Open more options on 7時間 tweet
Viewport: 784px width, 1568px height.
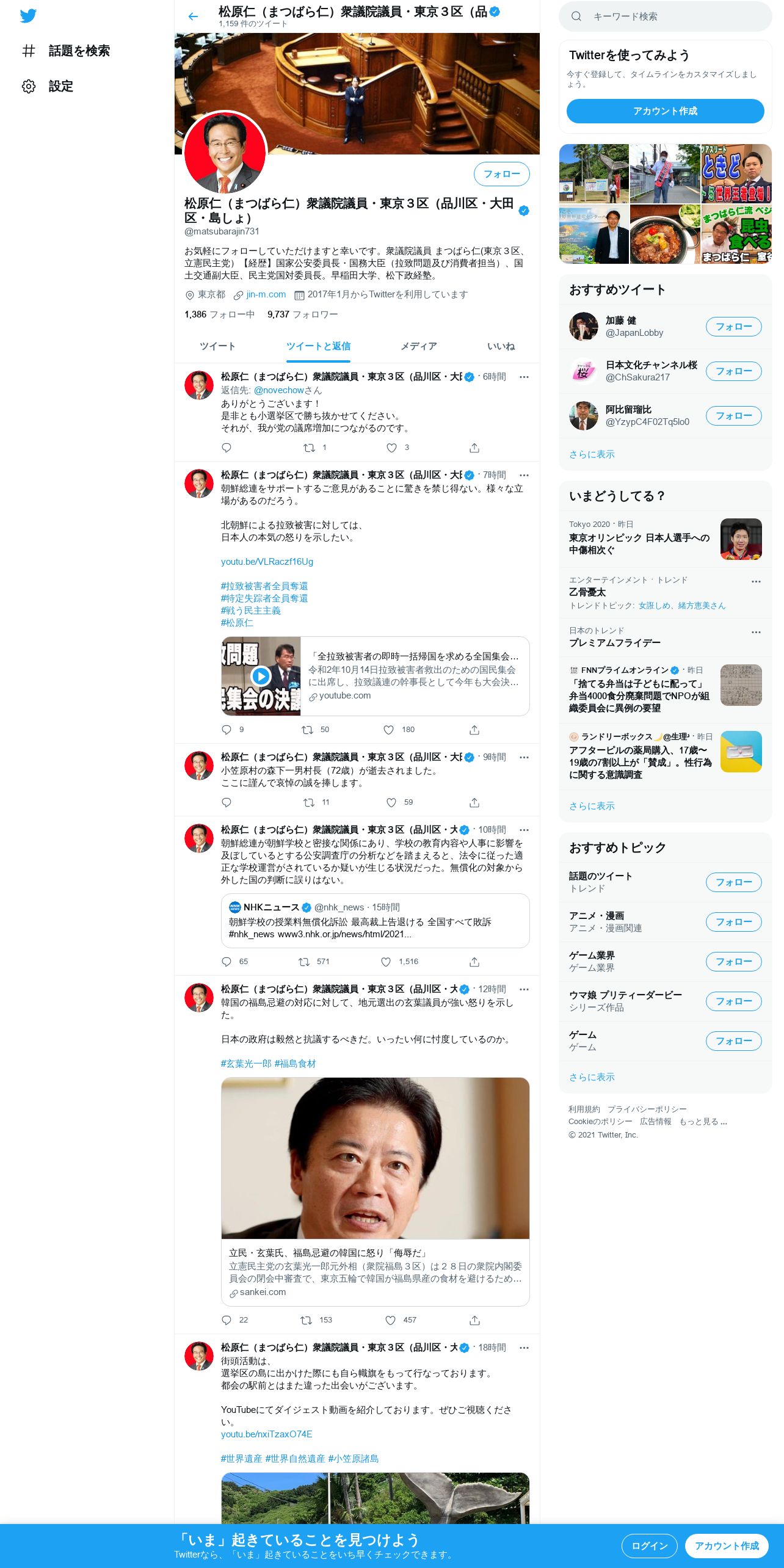coord(524,475)
